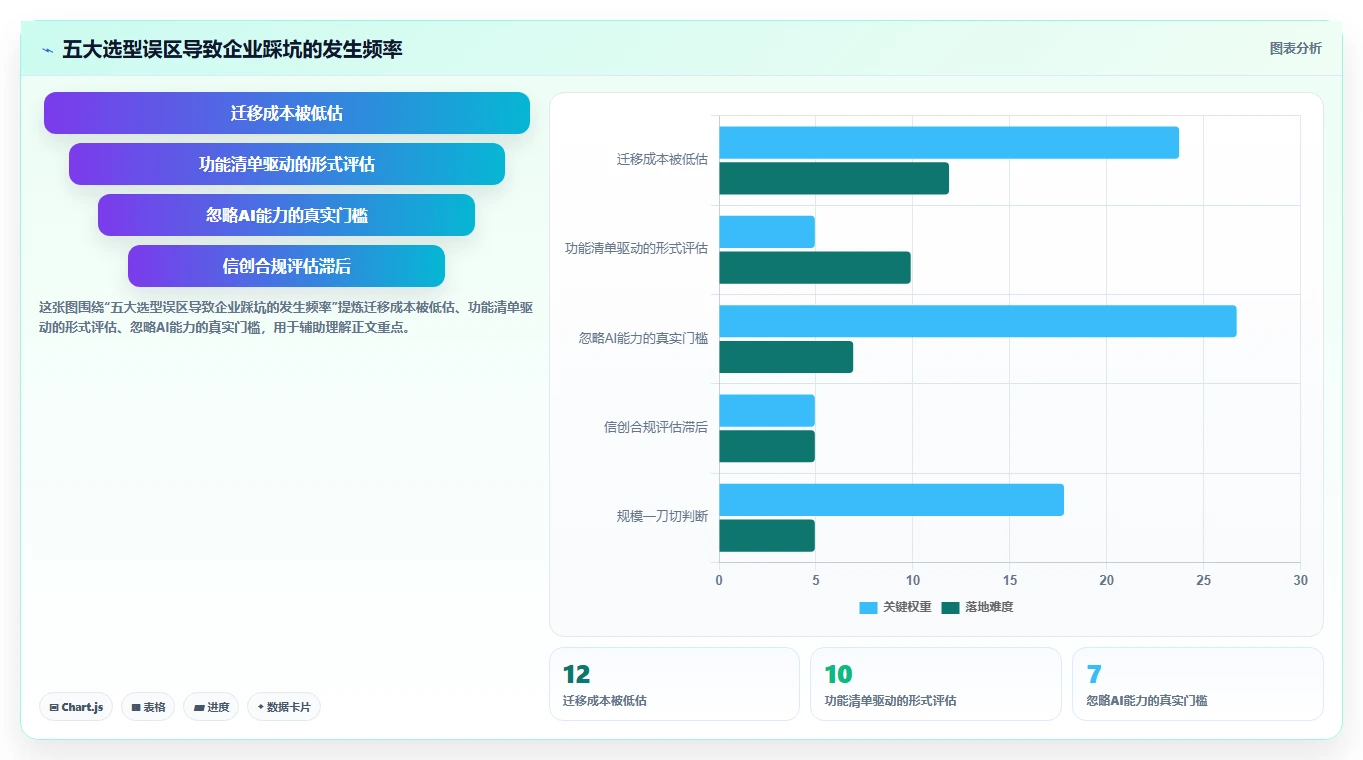Image resolution: width=1363 pixels, height=760 pixels.
Task: Click the 进度 tag chip
Action: (x=211, y=707)
